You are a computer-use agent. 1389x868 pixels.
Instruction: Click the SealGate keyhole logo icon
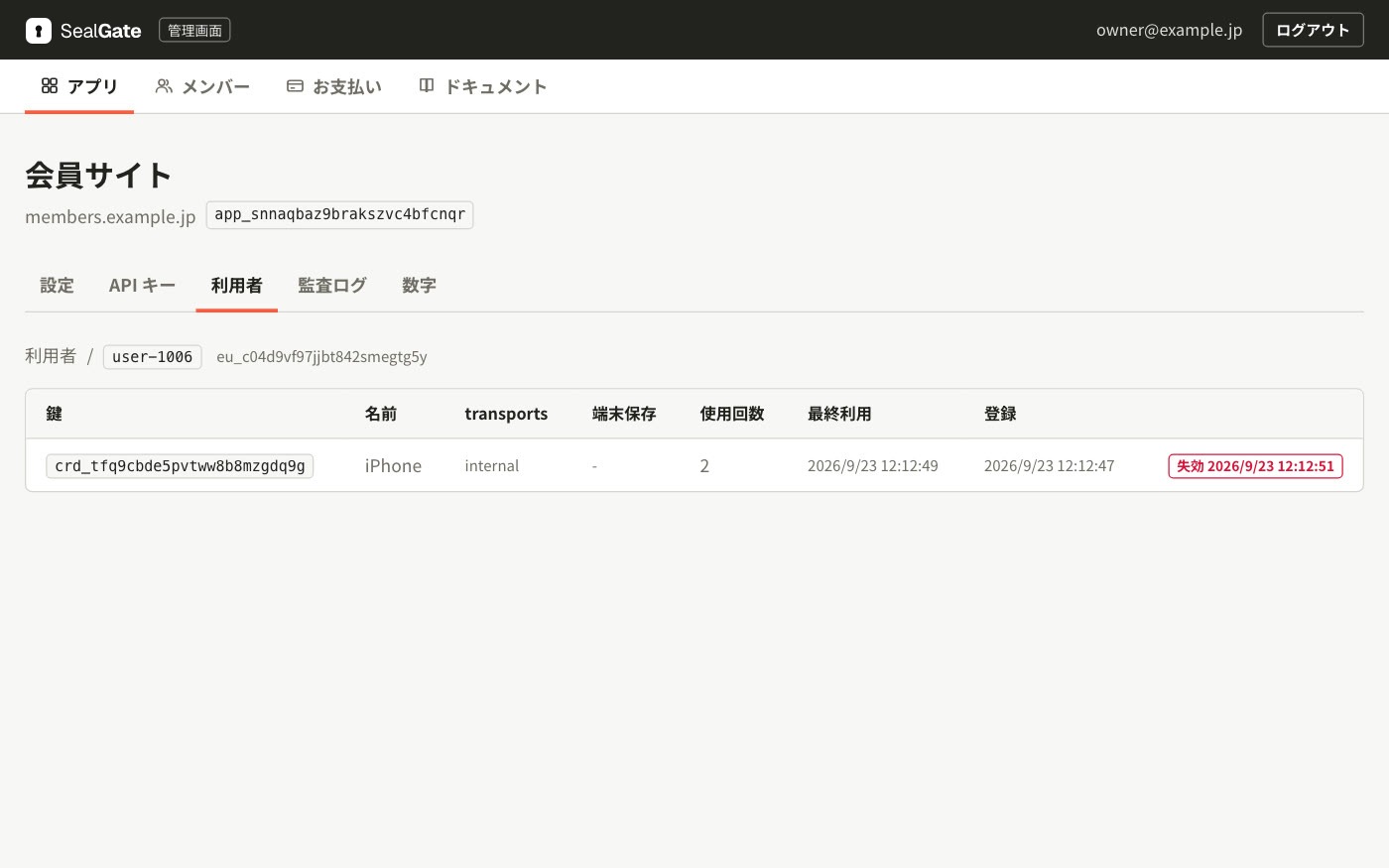[38, 31]
